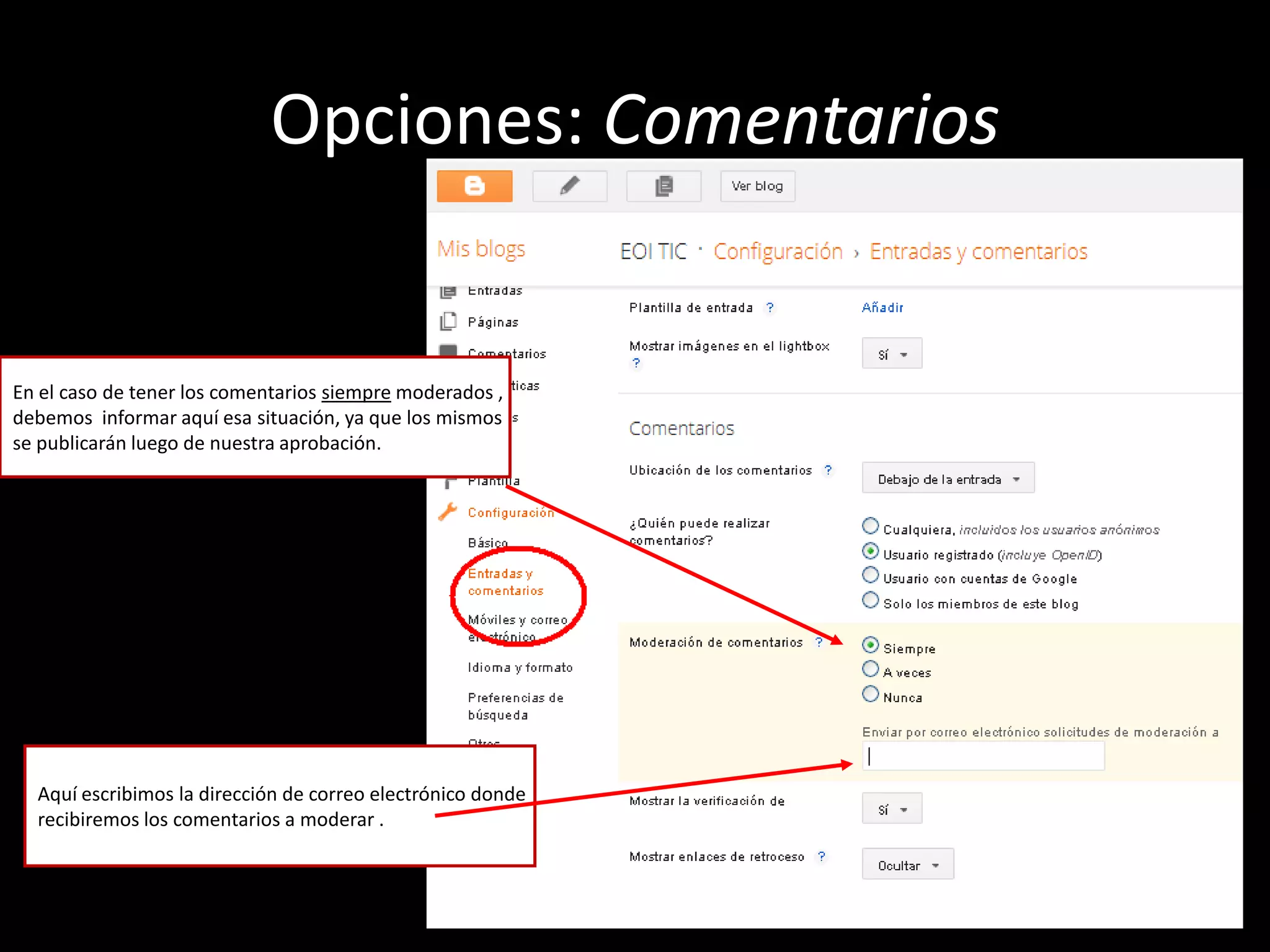1270x952 pixels.
Task: Click the moderation email address field
Action: 983,756
